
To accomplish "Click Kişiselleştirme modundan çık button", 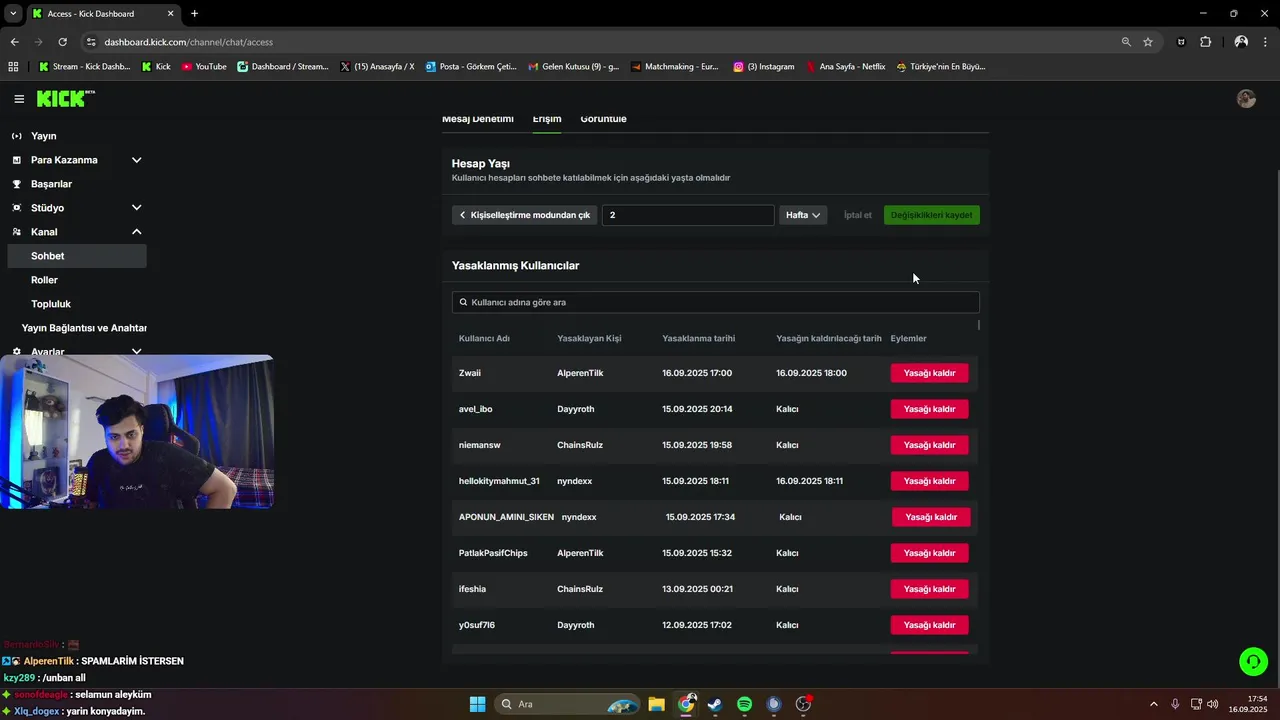I will (x=524, y=215).
